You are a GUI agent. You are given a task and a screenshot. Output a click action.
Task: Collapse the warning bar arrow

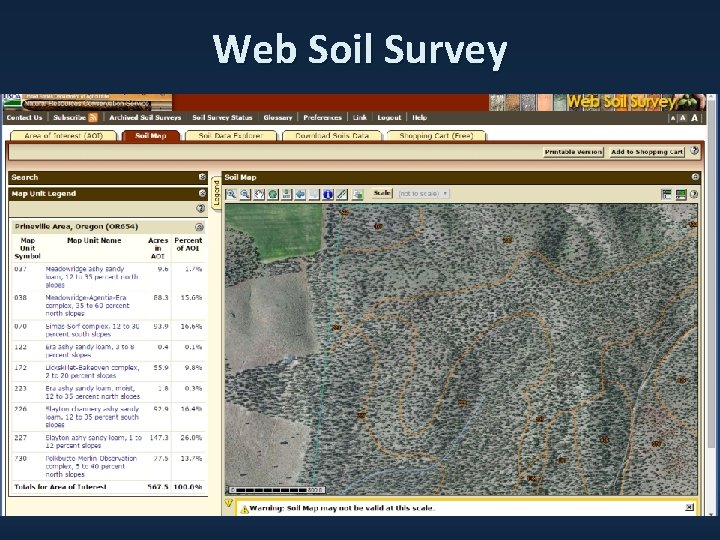pos(229,504)
